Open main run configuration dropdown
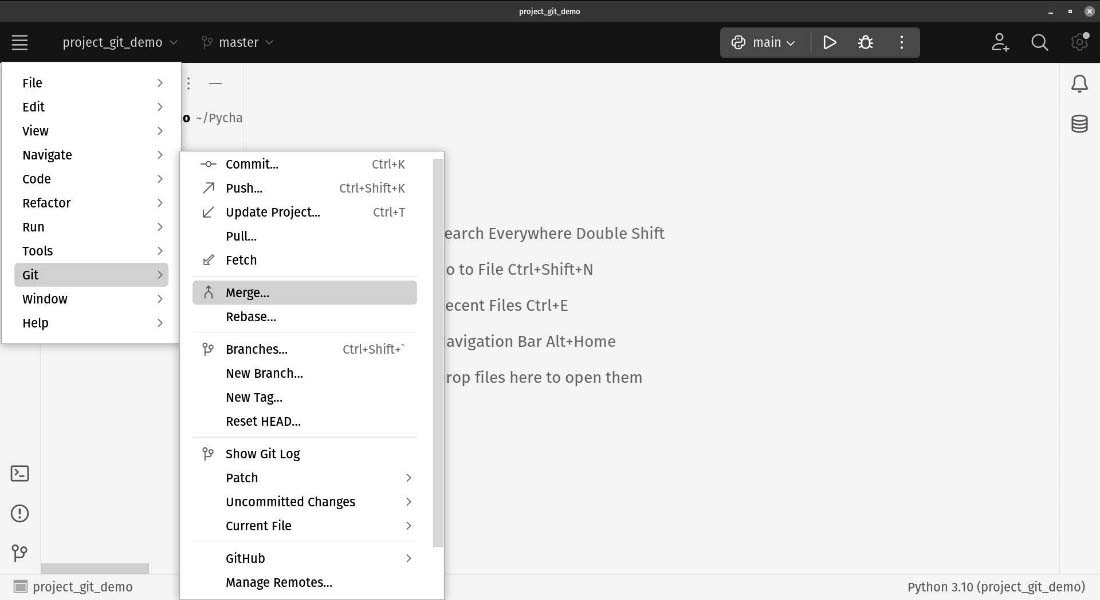This screenshot has height=600, width=1100. tap(763, 43)
